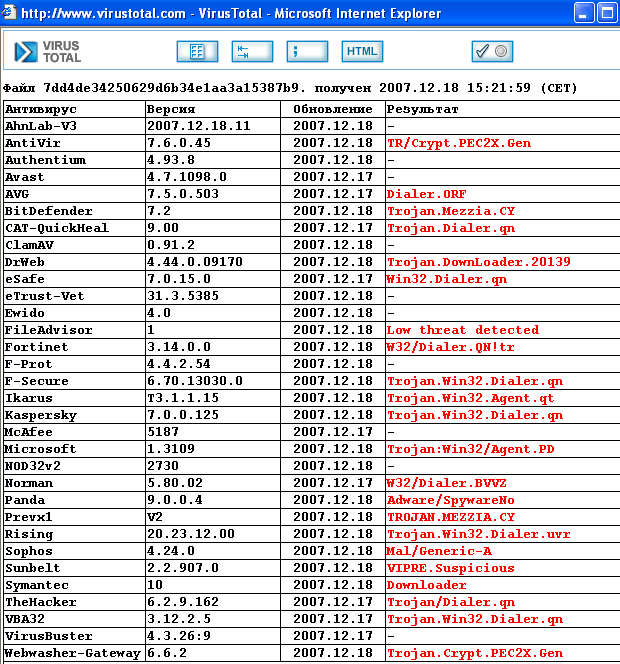The width and height of the screenshot is (620, 664).
Task: Click the Microsoft antivirus name
Action: (x=41, y=449)
